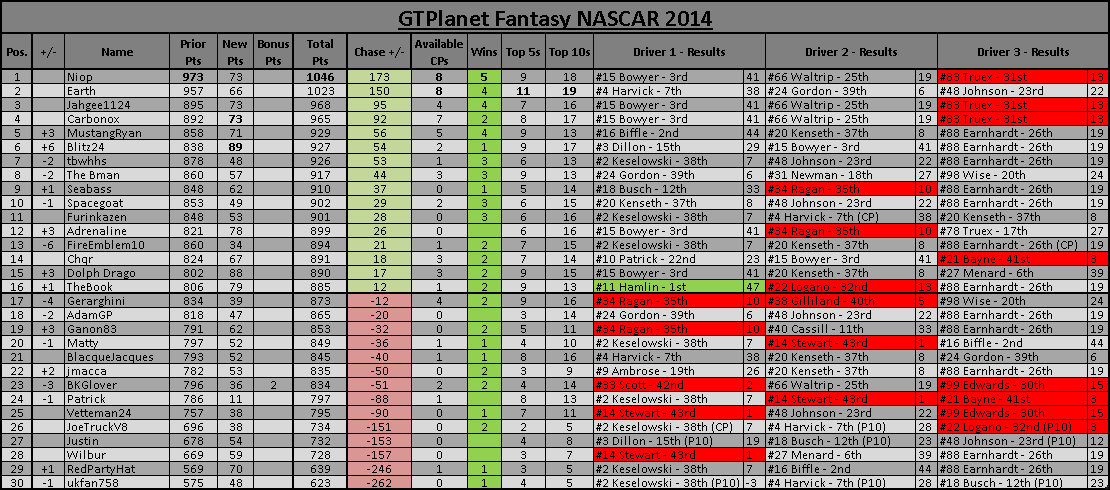Select the name 'JoeTruckV8'
1110x490 pixels.
(117, 427)
